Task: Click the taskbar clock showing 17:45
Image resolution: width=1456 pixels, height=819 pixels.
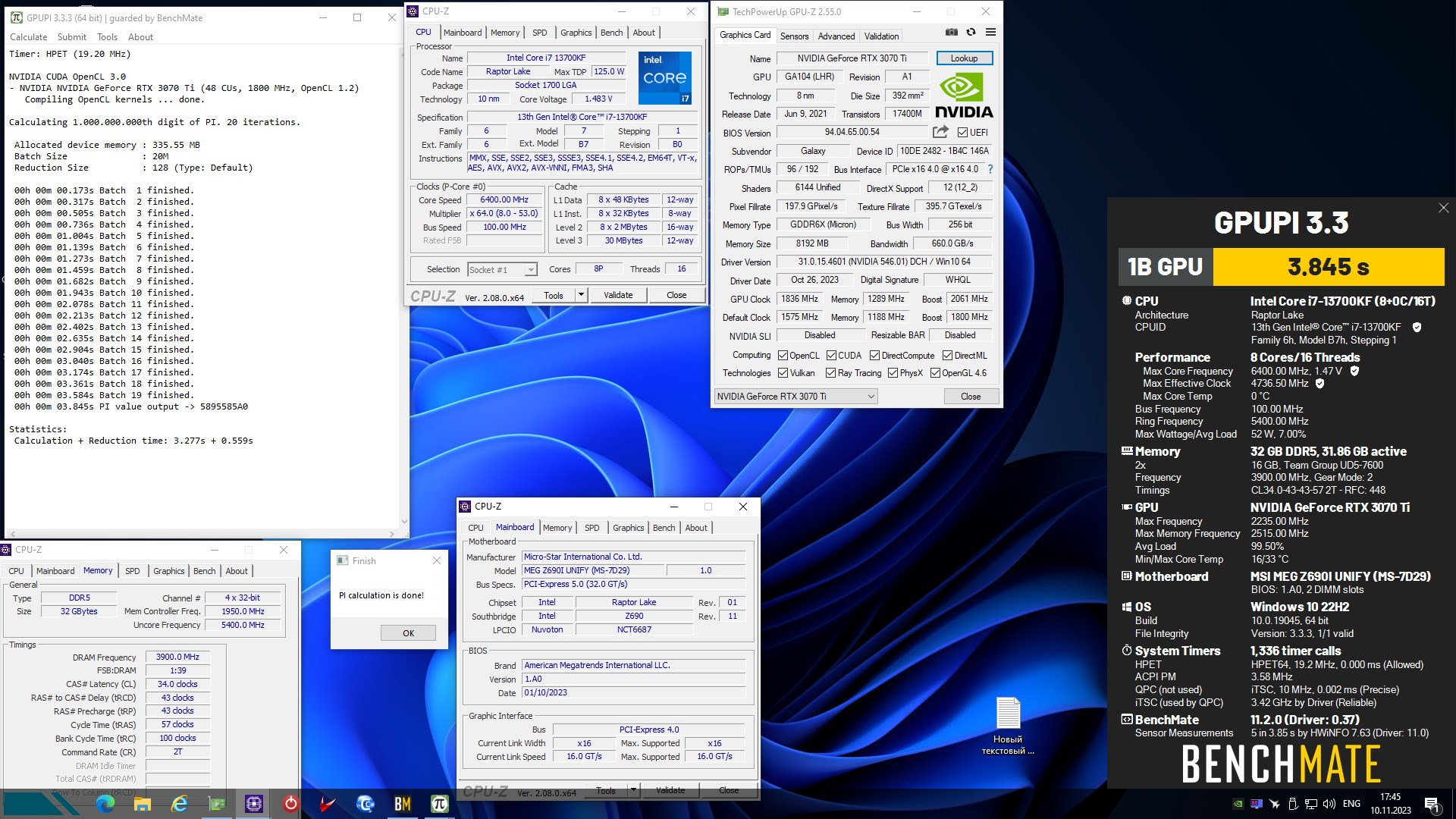Action: tap(1390, 804)
